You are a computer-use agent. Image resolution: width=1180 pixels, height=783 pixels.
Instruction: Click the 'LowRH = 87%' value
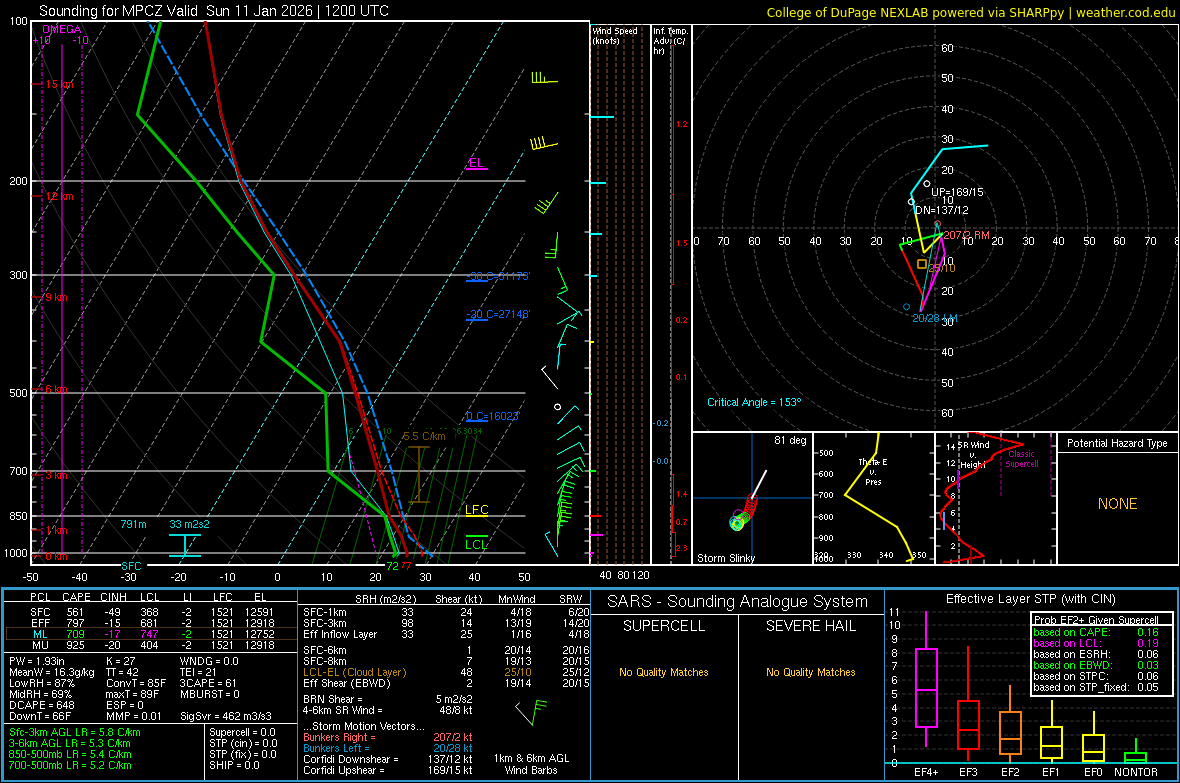tap(41, 683)
